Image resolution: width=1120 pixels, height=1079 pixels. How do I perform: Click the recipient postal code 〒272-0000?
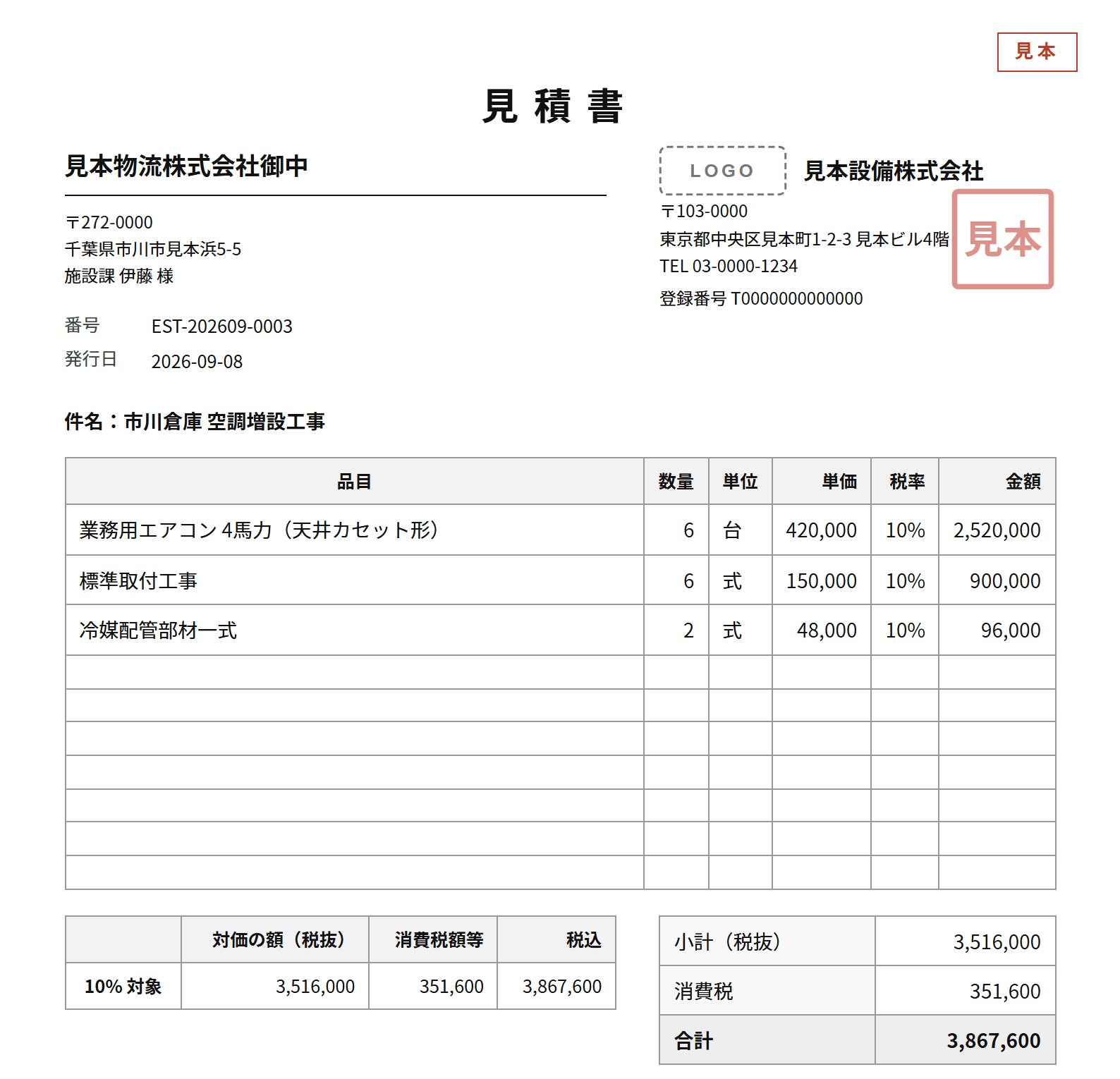pos(109,222)
